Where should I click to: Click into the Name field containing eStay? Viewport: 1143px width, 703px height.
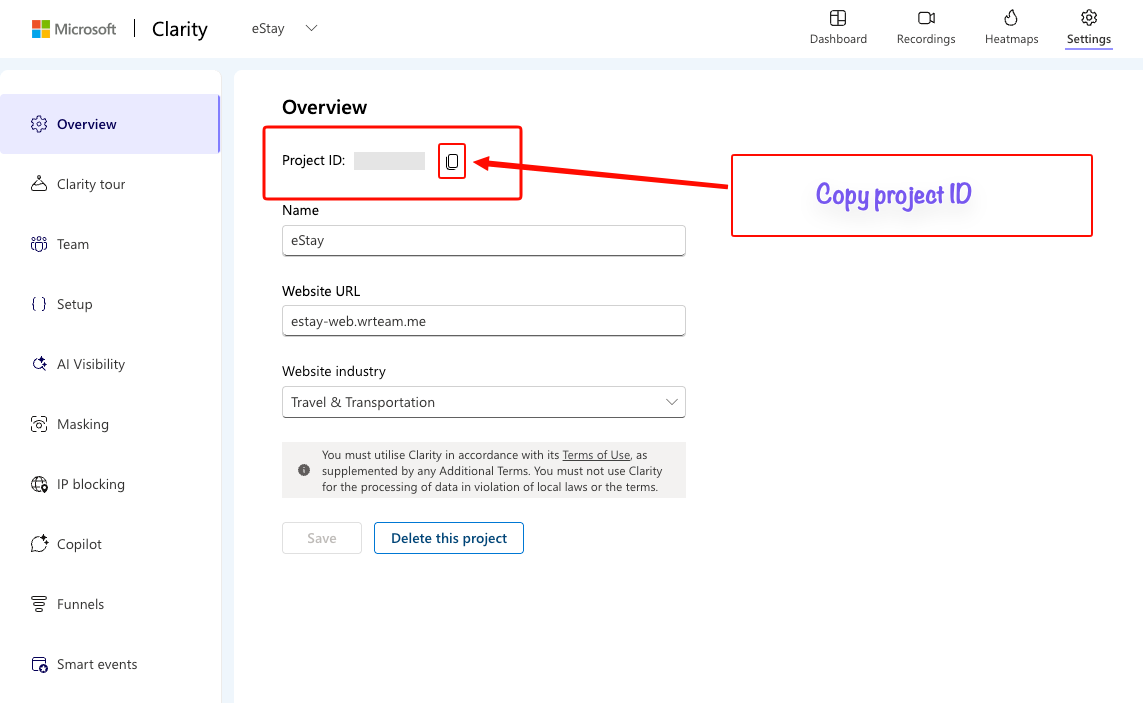pos(483,241)
